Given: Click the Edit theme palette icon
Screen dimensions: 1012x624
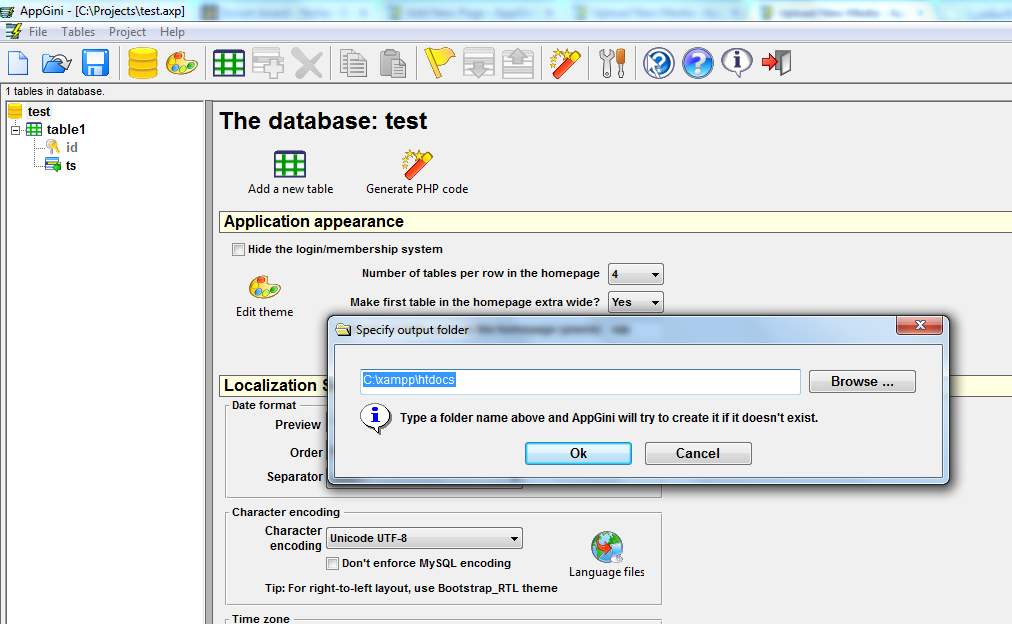Looking at the screenshot, I should click(265, 287).
